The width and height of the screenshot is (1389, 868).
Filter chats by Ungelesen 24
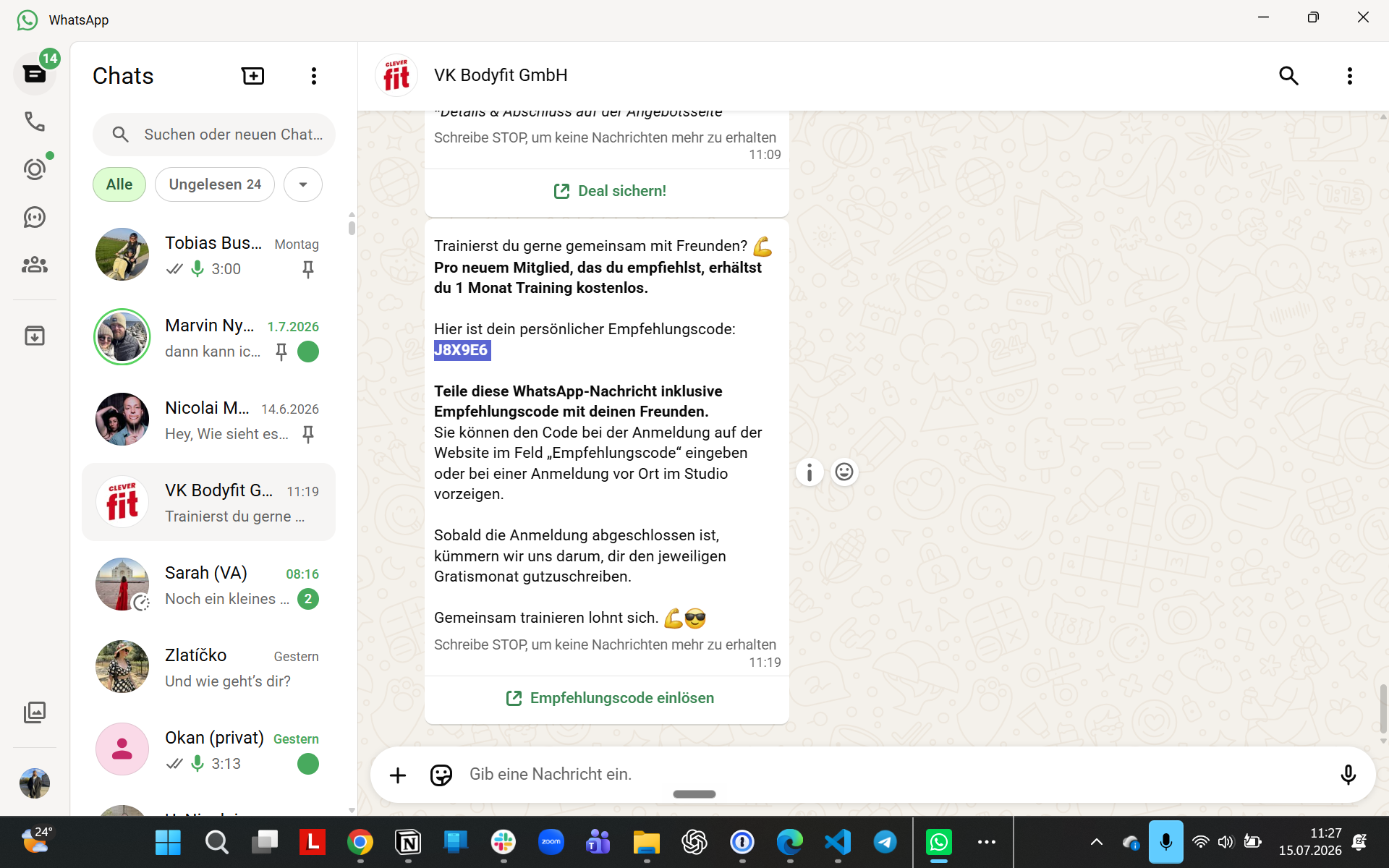pyautogui.click(x=215, y=184)
